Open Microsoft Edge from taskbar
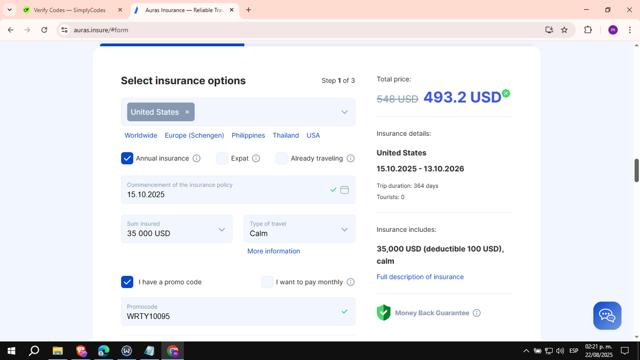The image size is (640, 360). click(104, 351)
